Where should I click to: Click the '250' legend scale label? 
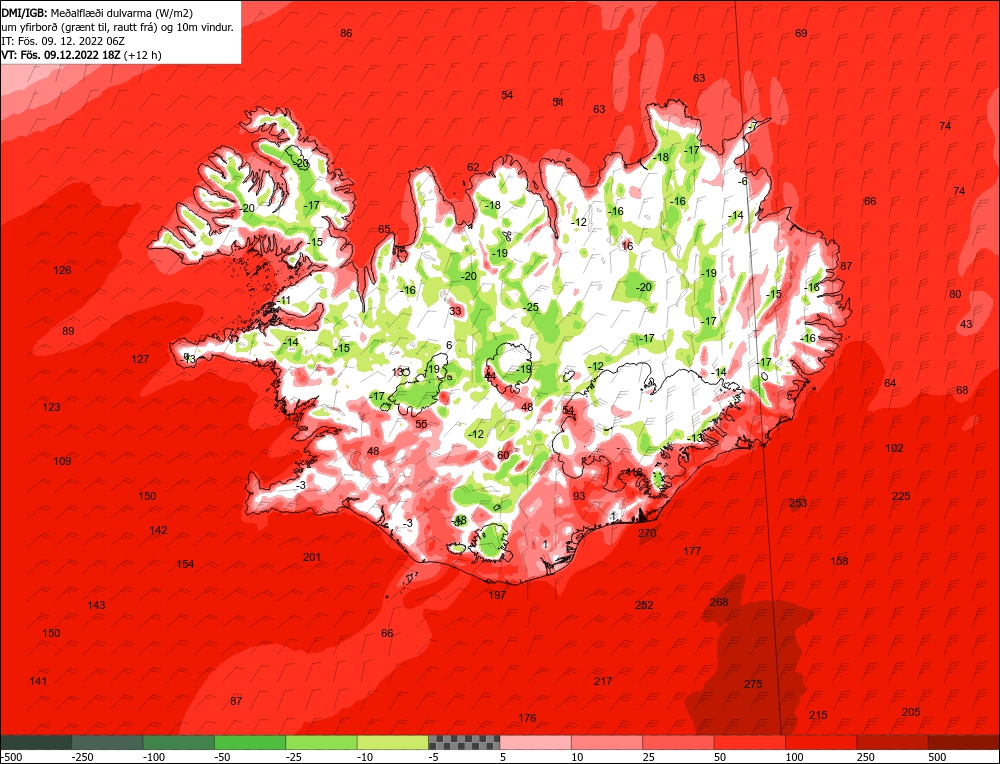pyautogui.click(x=866, y=757)
